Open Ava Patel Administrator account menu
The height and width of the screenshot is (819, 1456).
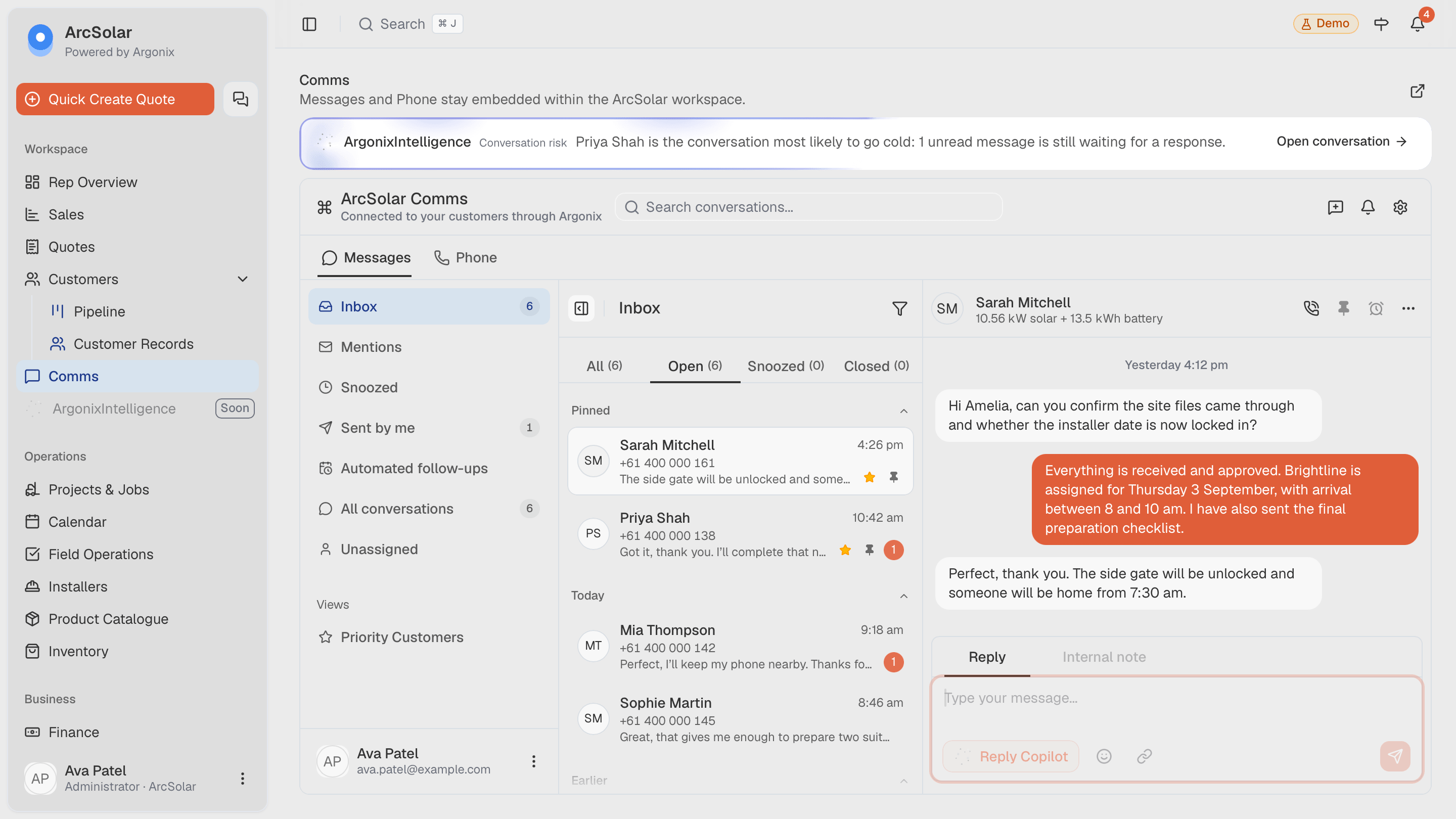tap(243, 779)
